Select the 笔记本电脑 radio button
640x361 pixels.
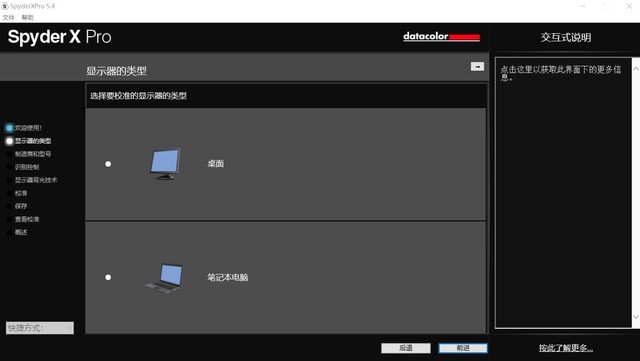pyautogui.click(x=108, y=277)
